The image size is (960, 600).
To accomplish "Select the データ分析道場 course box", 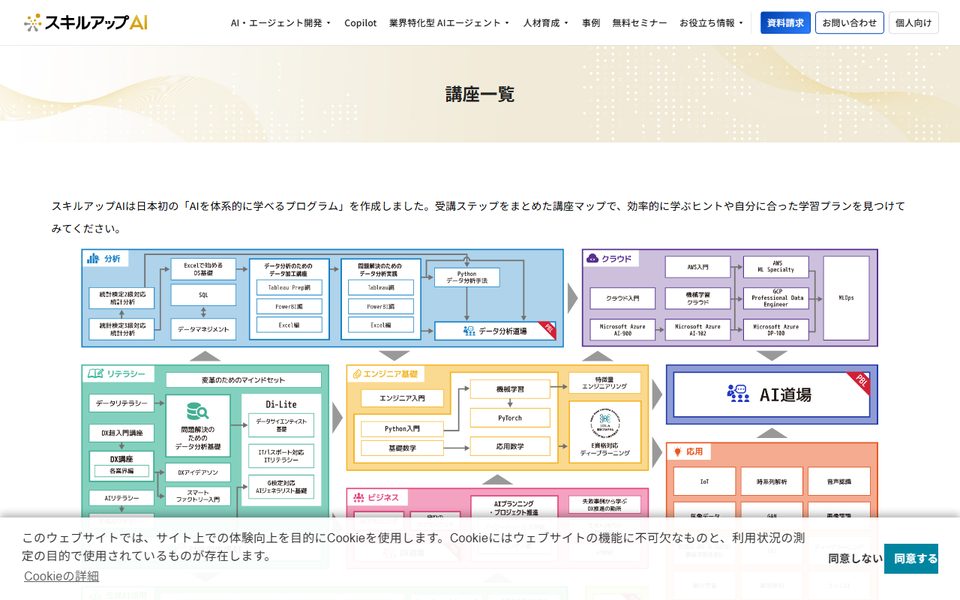I will click(495, 331).
